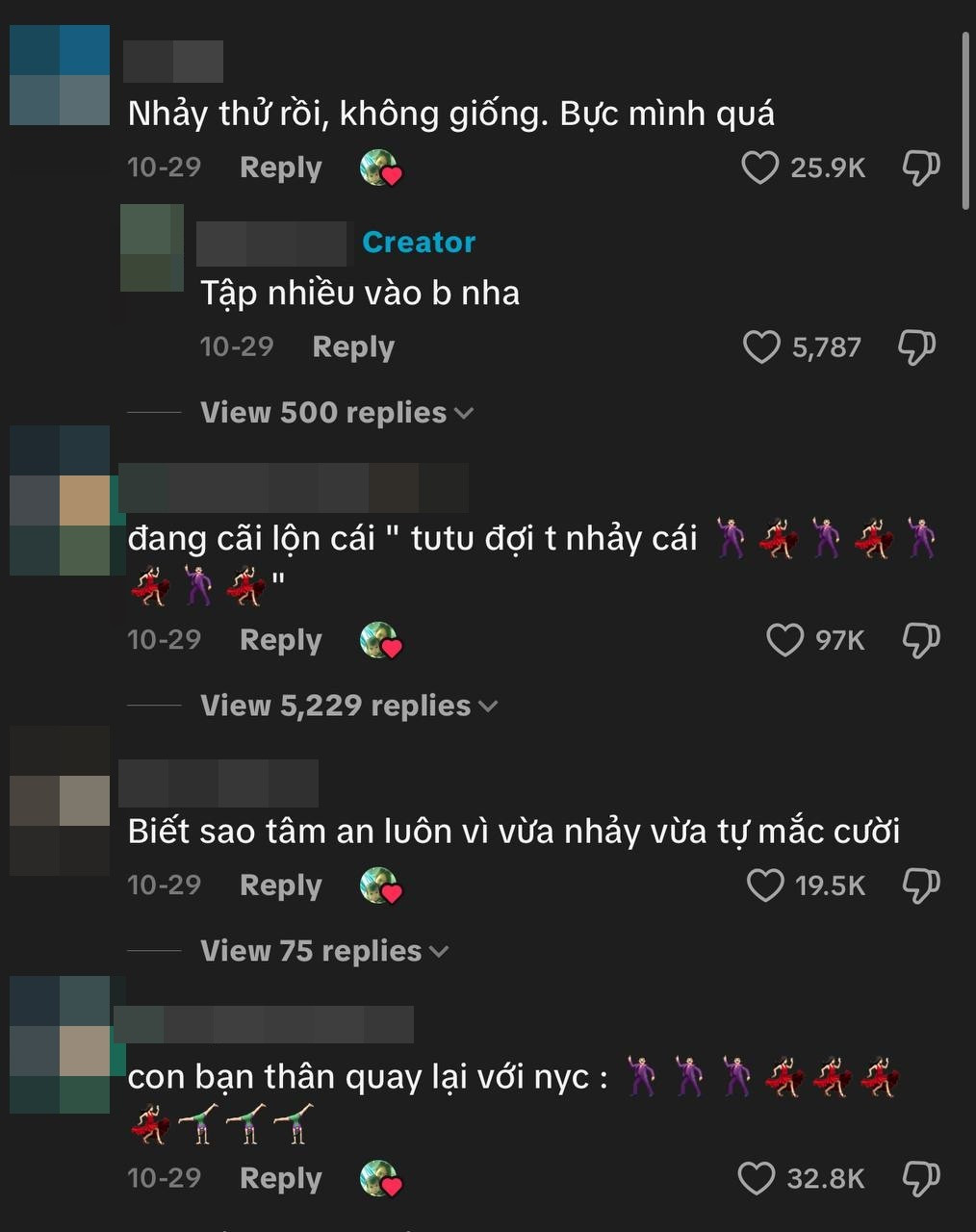
Task: Like the comment with 25.9K likes
Action: 759,167
